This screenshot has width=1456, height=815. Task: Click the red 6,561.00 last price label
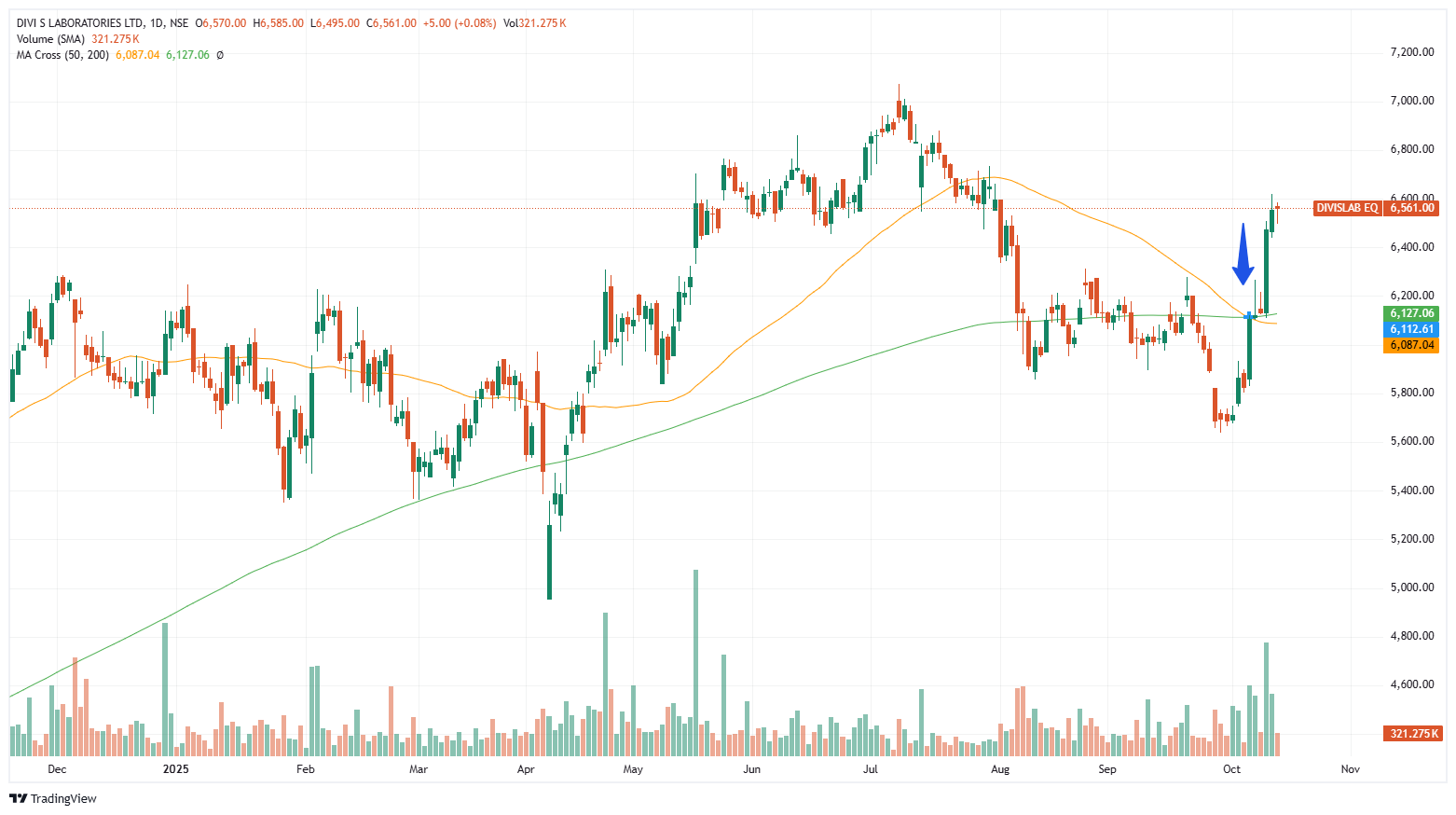point(1412,208)
